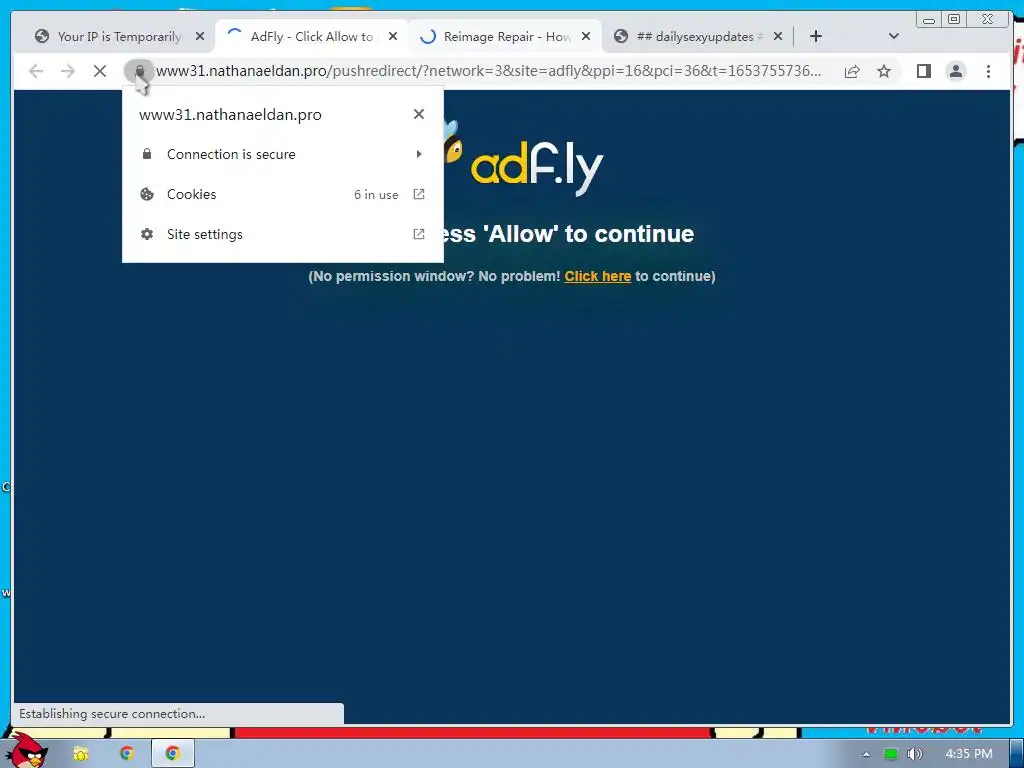Show hidden tray icons arrow
This screenshot has height=768, width=1024.
tap(866, 754)
